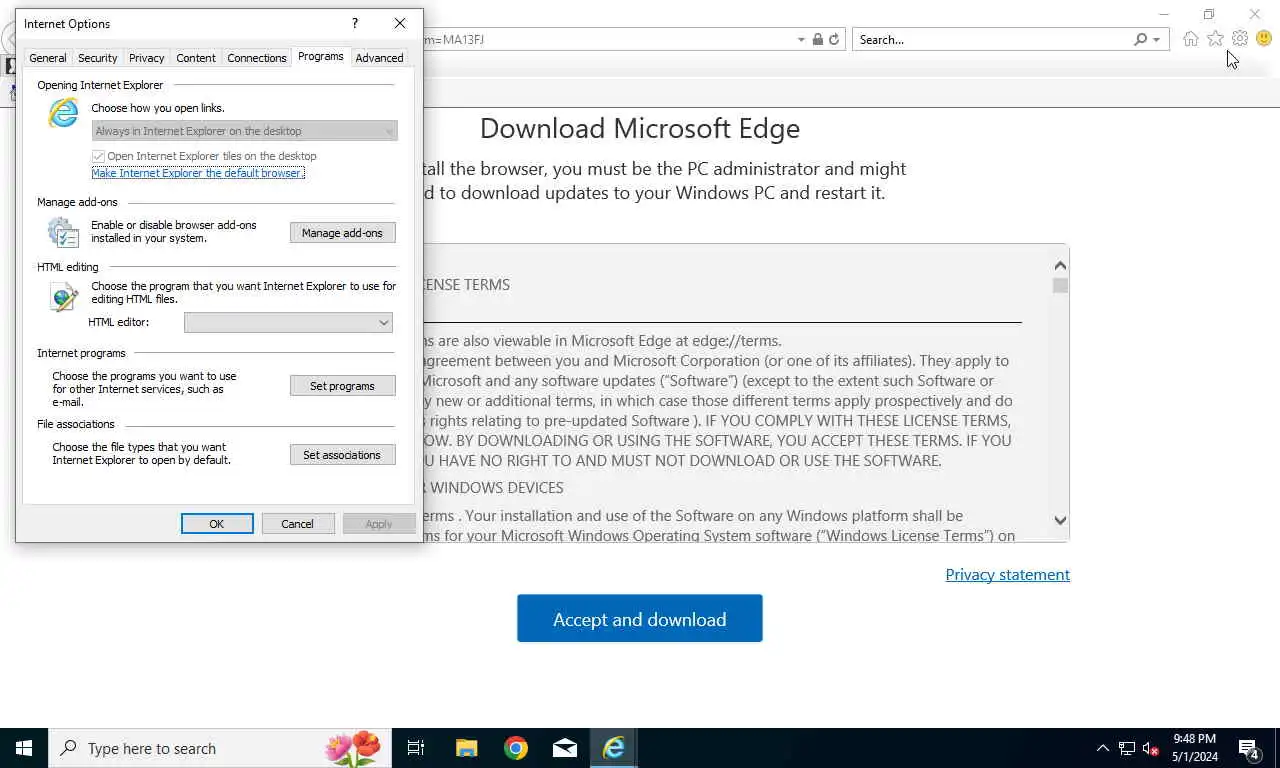This screenshot has width=1280, height=768.
Task: Open the Internet Options help question mark
Action: (354, 23)
